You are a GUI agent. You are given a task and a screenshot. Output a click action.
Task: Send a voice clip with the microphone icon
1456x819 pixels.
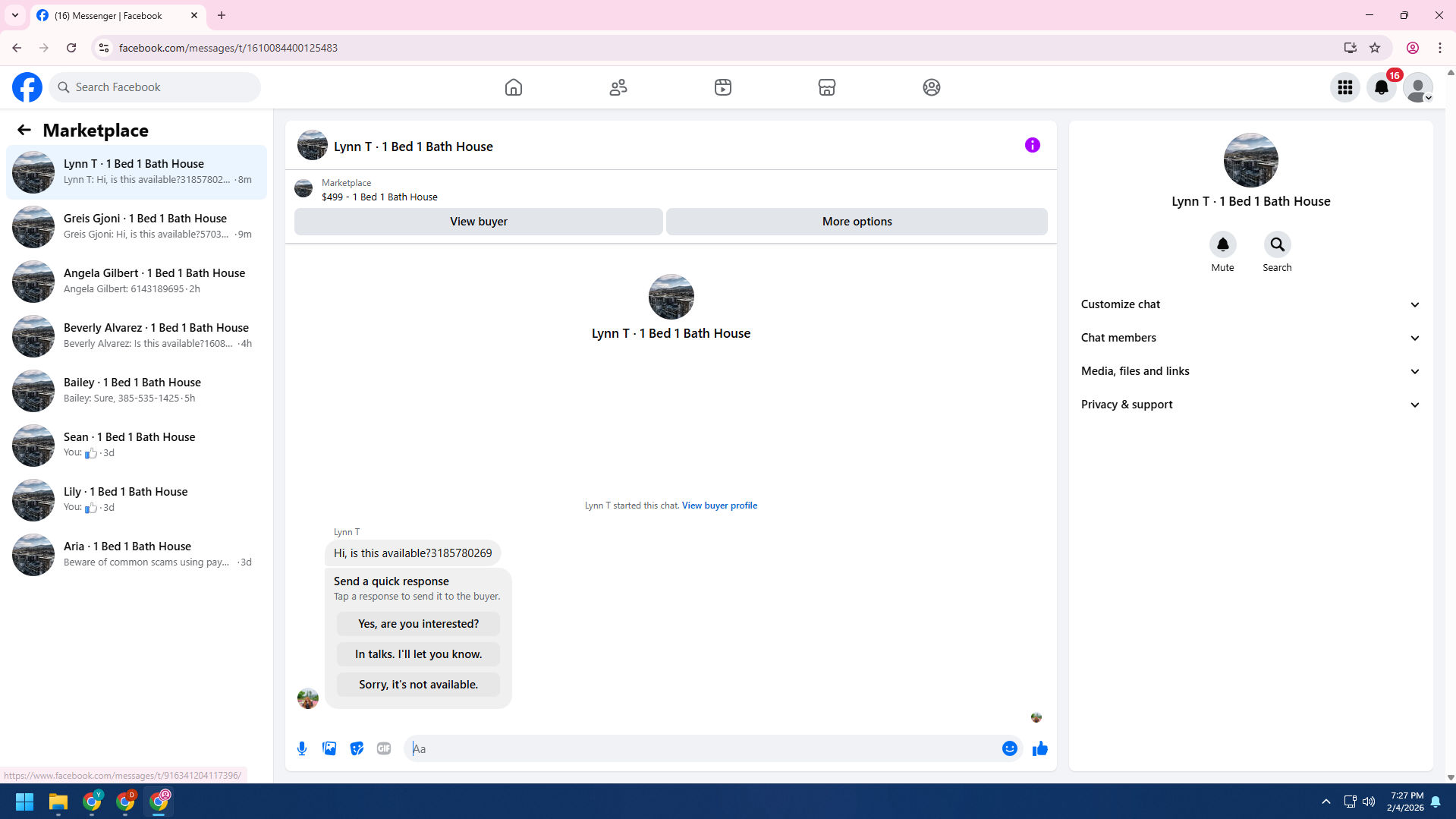[302, 748]
